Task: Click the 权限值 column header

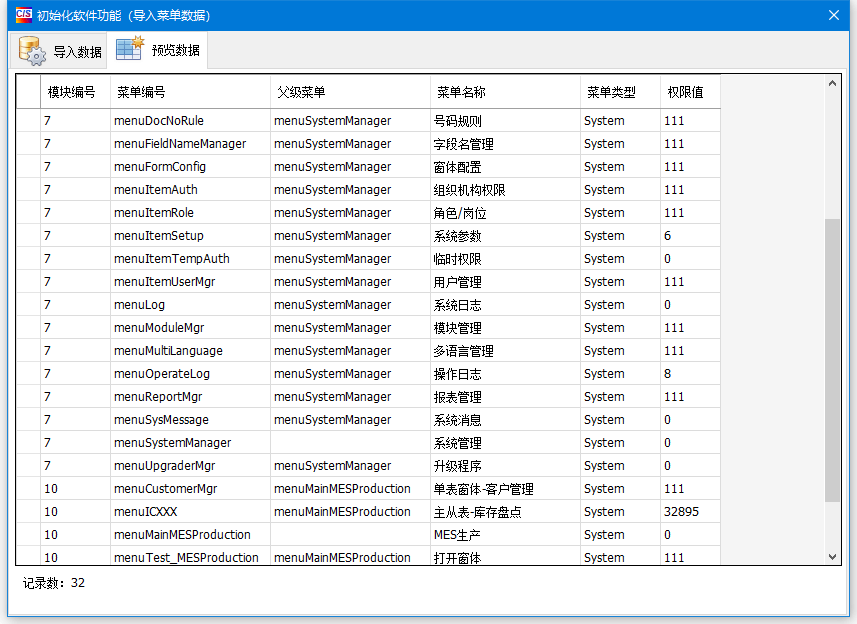Action: pyautogui.click(x=686, y=92)
